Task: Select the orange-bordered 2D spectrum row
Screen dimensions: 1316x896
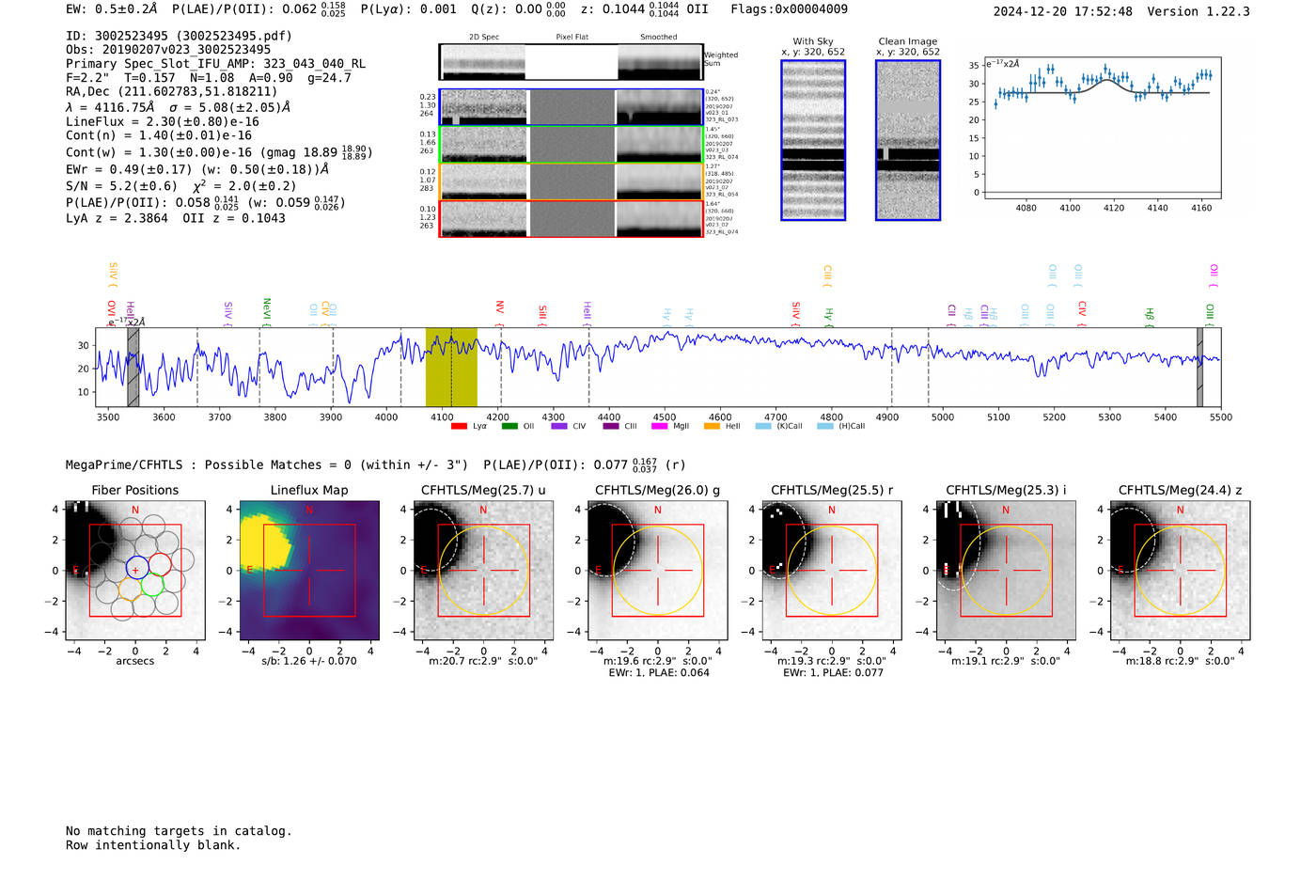Action: tap(572, 181)
